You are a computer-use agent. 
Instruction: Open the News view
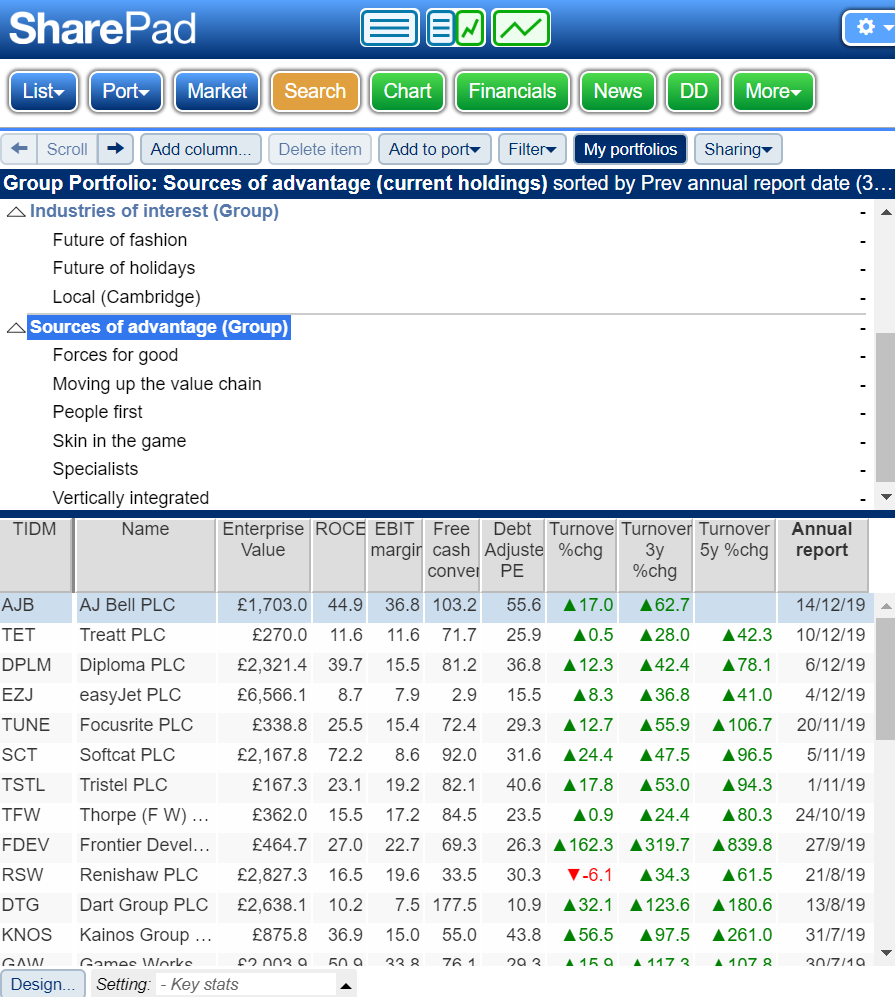tap(618, 91)
